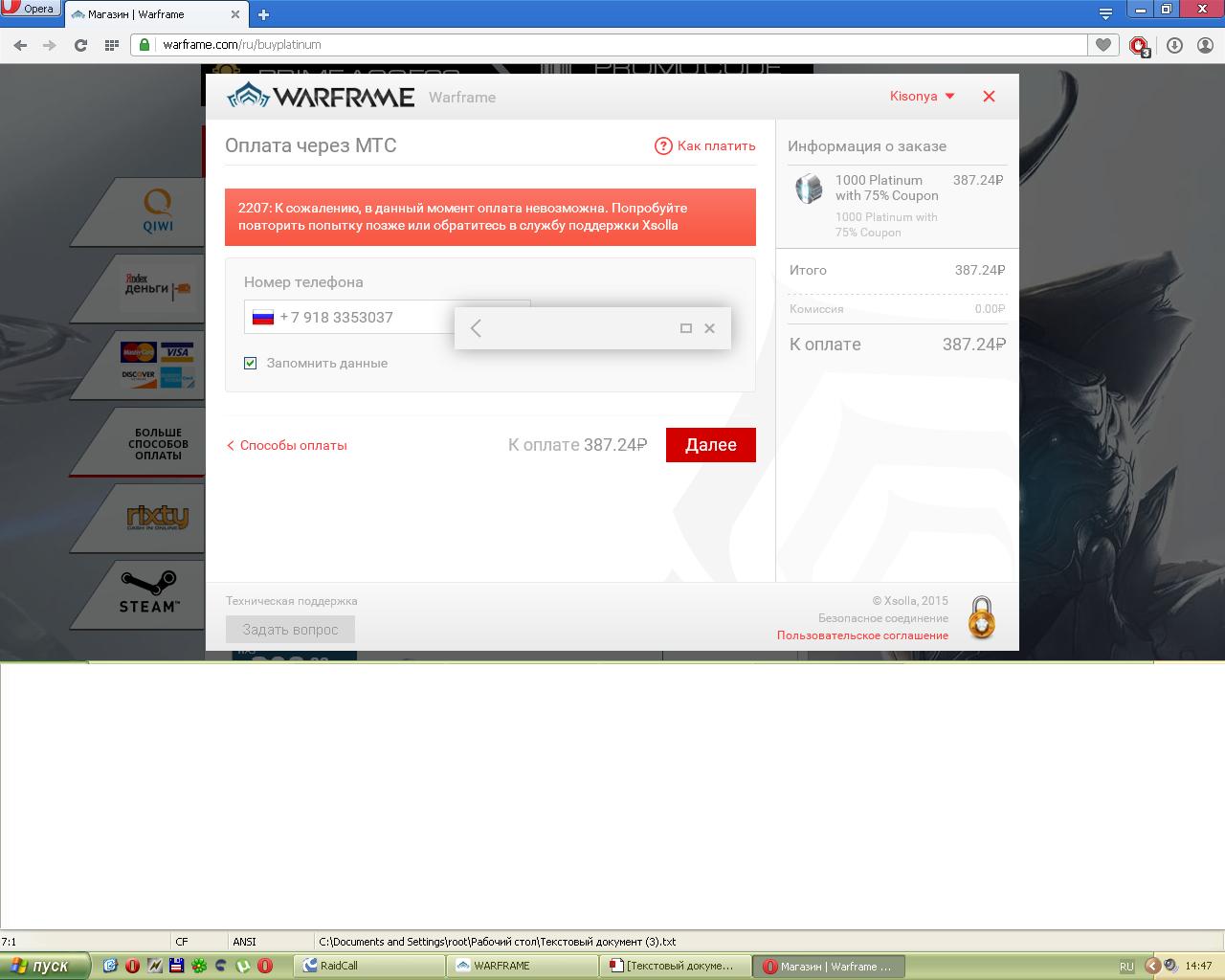Close the Магазин | Warframe browser tab
Screen dimensions: 1225x980
tap(237, 14)
